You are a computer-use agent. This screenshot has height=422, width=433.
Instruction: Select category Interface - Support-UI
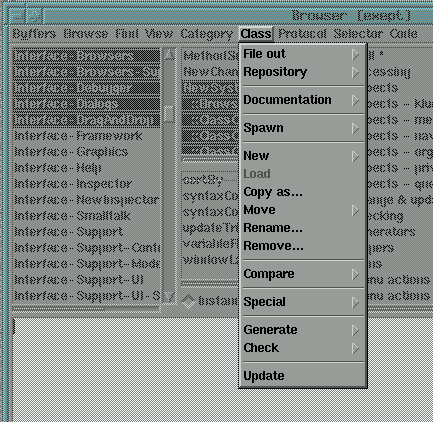[x=86, y=280]
